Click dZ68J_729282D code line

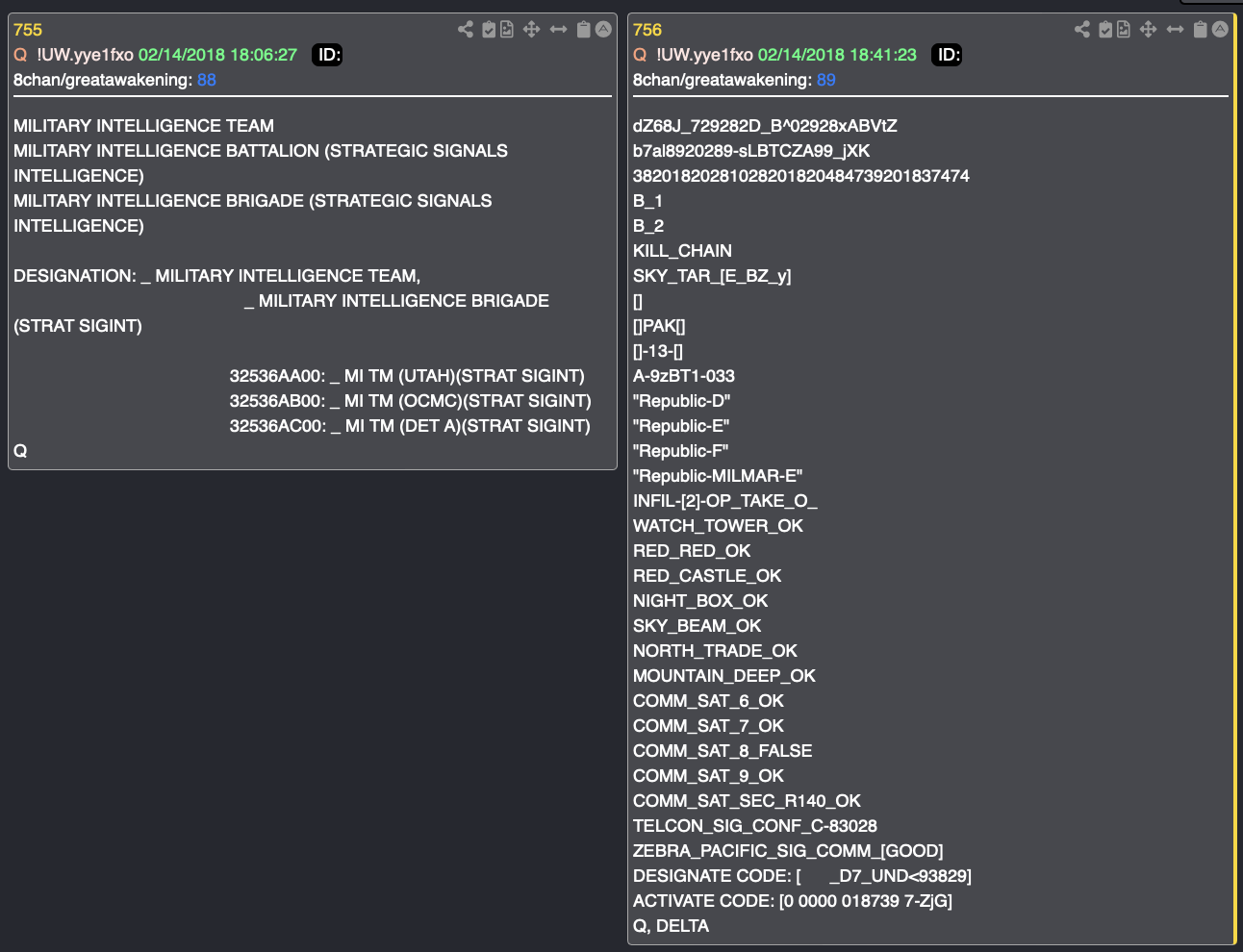coord(765,126)
